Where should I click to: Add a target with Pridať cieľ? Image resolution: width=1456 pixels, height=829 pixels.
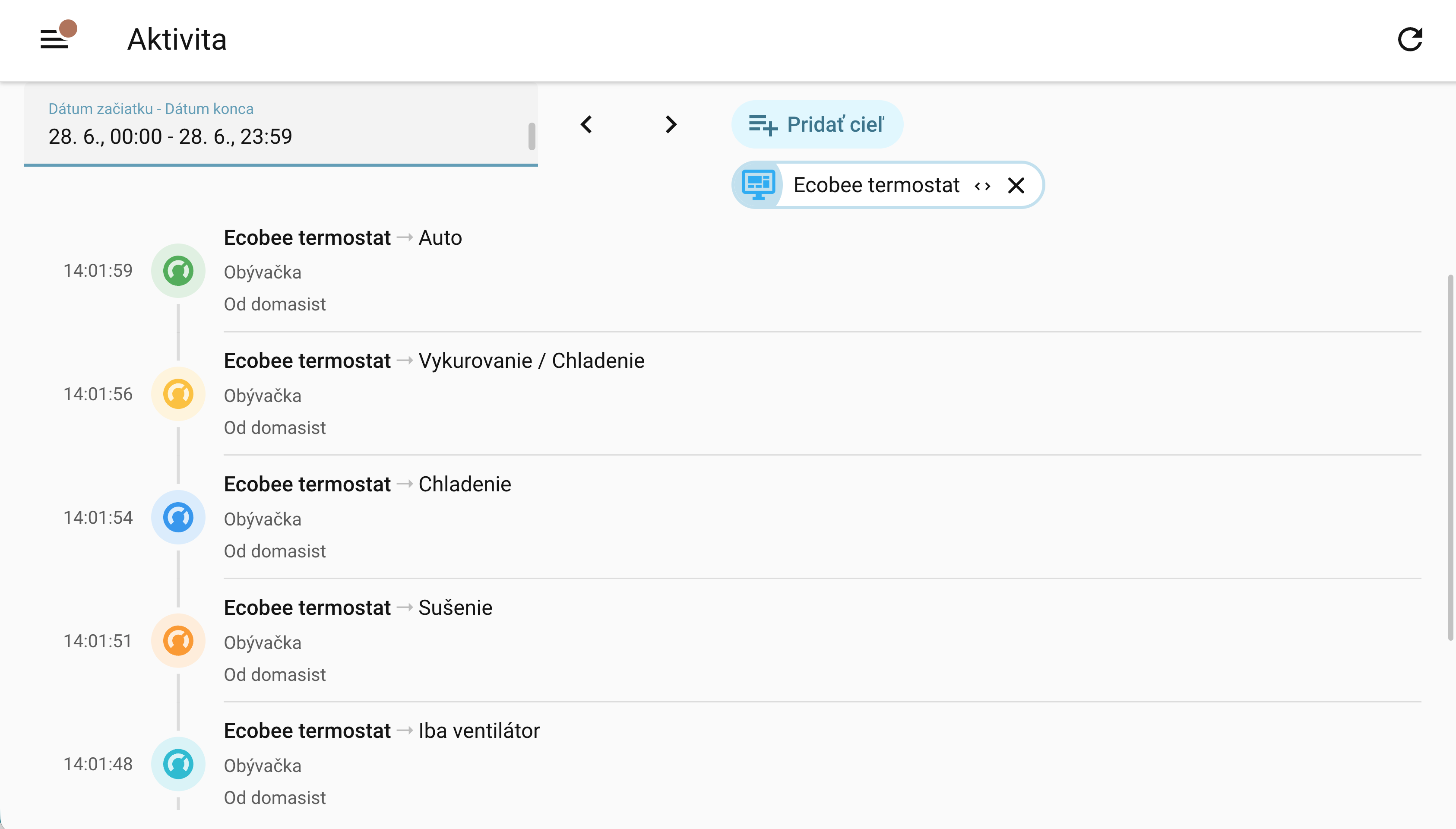point(817,125)
